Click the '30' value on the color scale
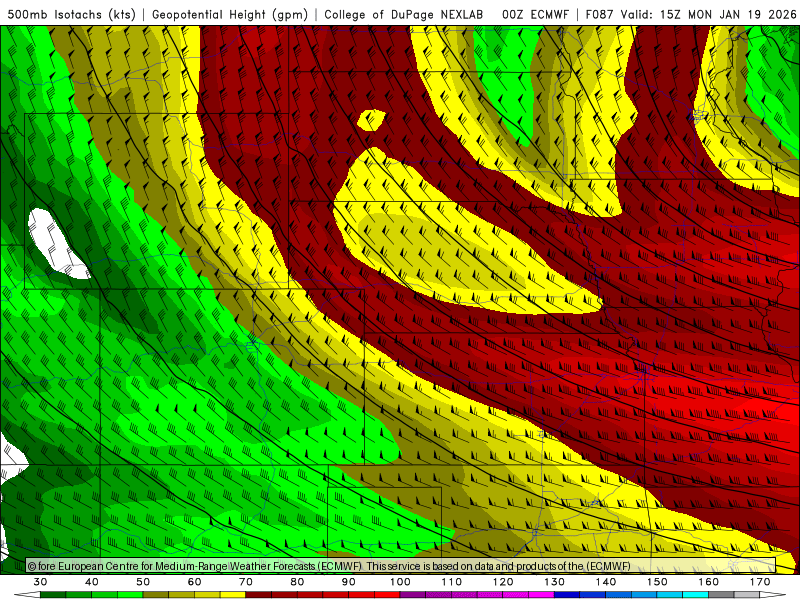The width and height of the screenshot is (800, 600). (40, 582)
